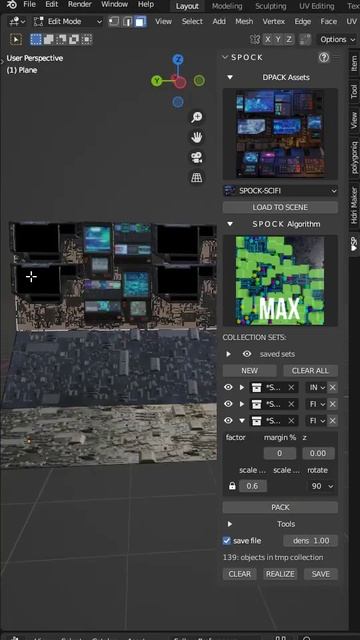Choose the Tweak selection tool icon
Viewport: 360px width, 640px height.
point(16,40)
